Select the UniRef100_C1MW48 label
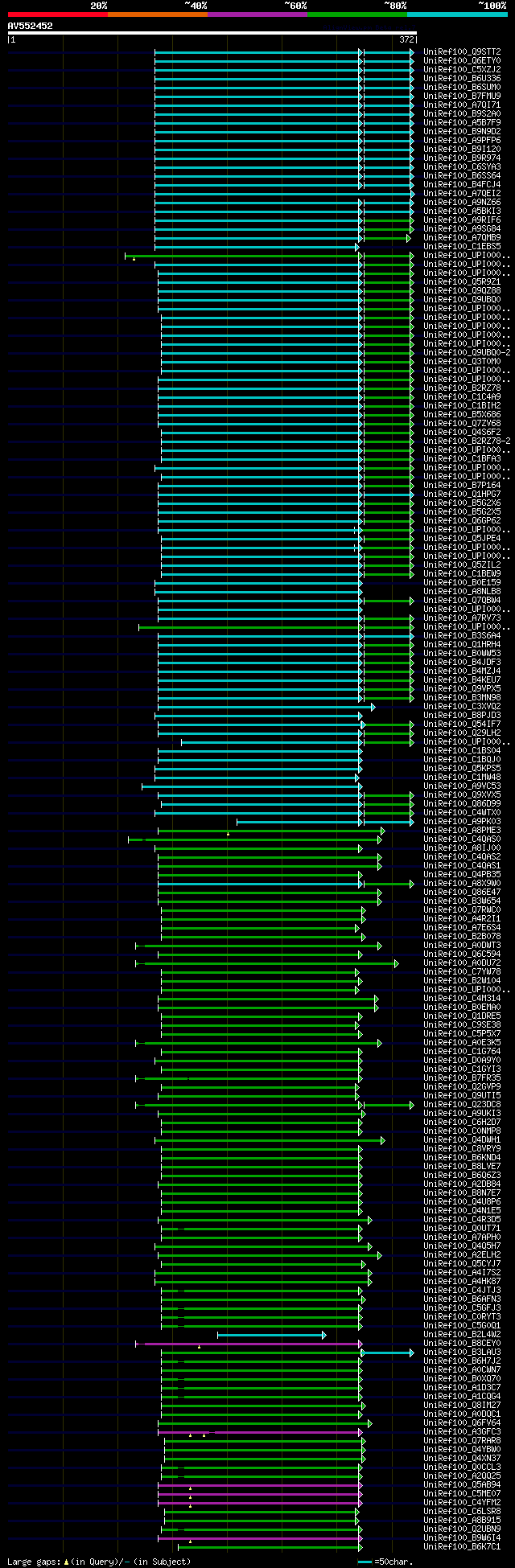Screen dimensions: 515x1568 tap(462, 777)
